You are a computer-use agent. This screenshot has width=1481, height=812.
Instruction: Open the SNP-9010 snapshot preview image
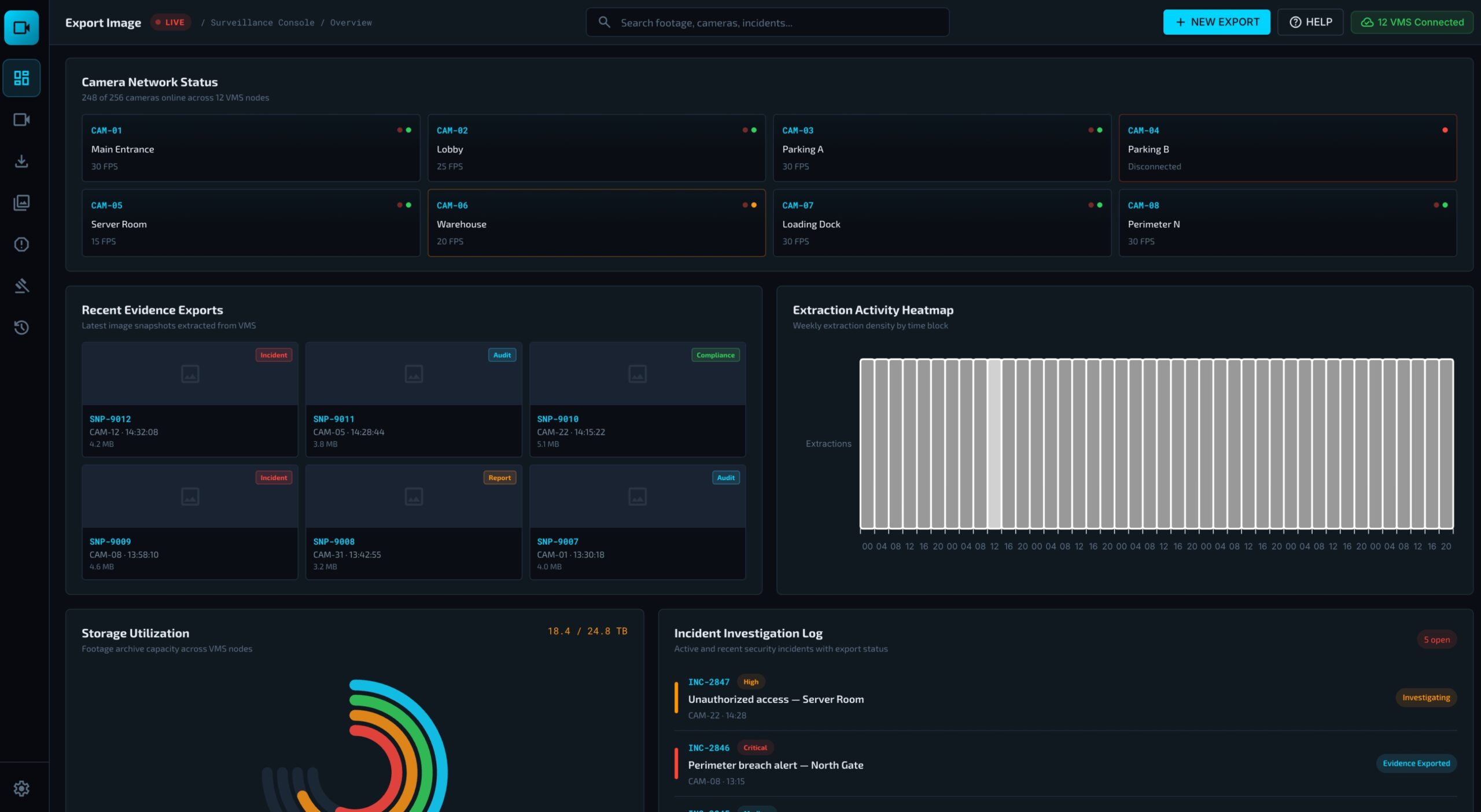pyautogui.click(x=638, y=374)
